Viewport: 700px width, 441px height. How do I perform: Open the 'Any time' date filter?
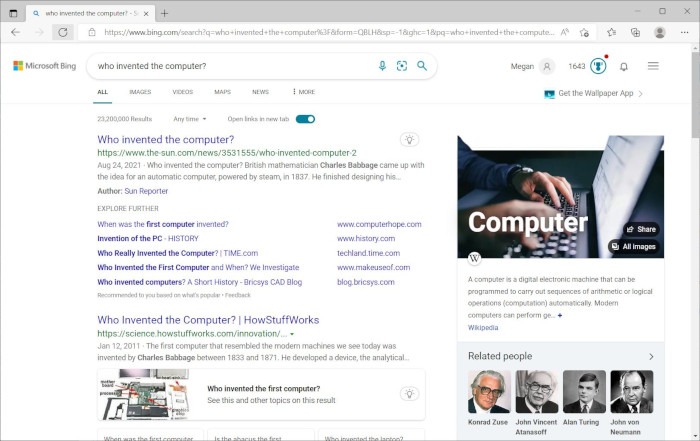pyautogui.click(x=190, y=119)
